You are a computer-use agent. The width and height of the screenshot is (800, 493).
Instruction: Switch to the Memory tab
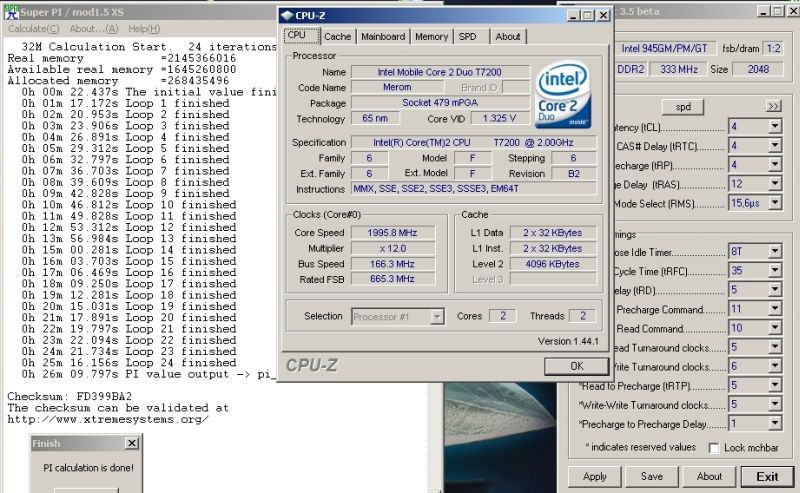(x=431, y=37)
